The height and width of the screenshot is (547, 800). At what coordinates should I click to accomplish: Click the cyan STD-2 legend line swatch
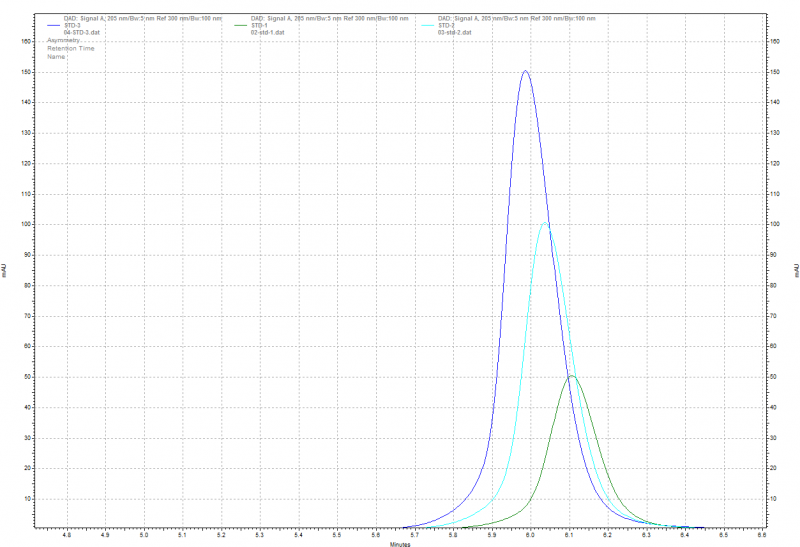(x=428, y=25)
